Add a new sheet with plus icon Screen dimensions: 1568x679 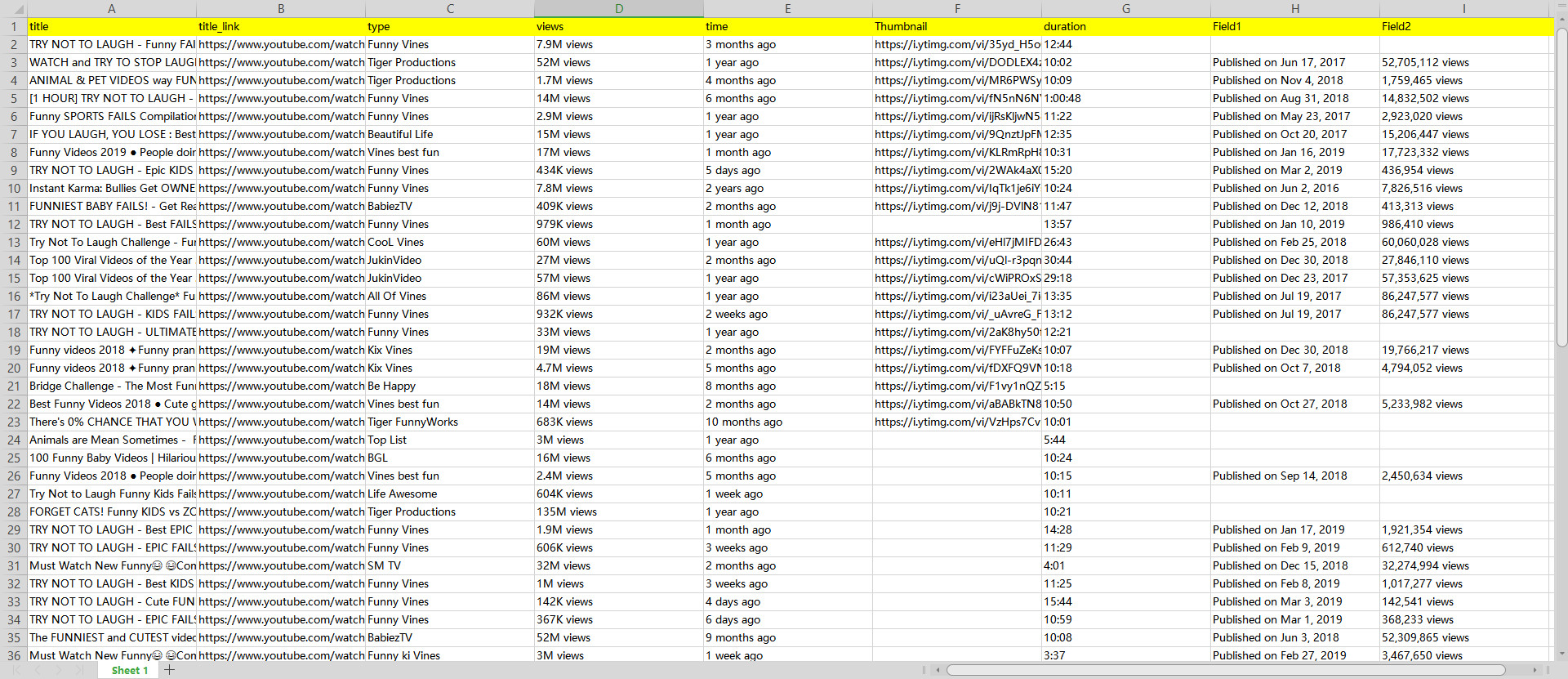click(x=170, y=670)
